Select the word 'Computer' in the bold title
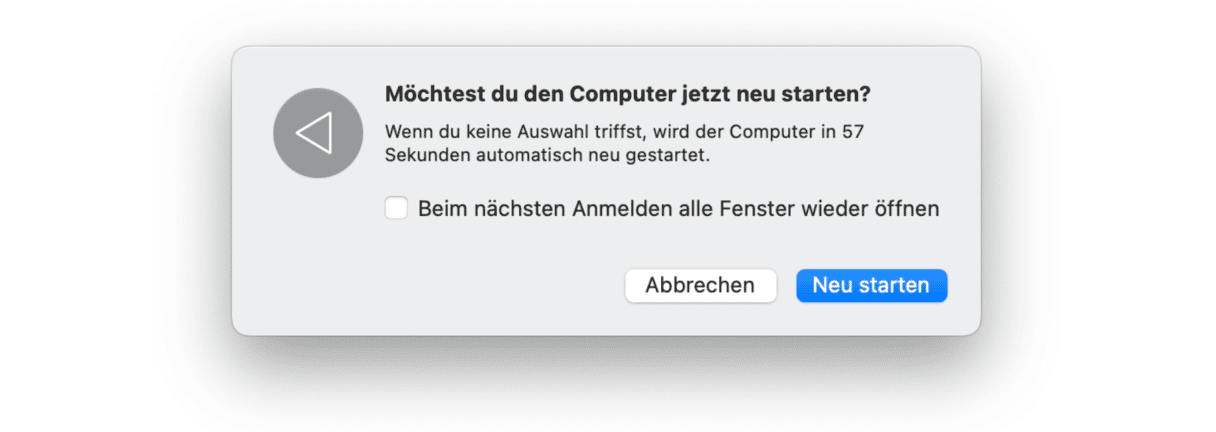 pyautogui.click(x=625, y=95)
